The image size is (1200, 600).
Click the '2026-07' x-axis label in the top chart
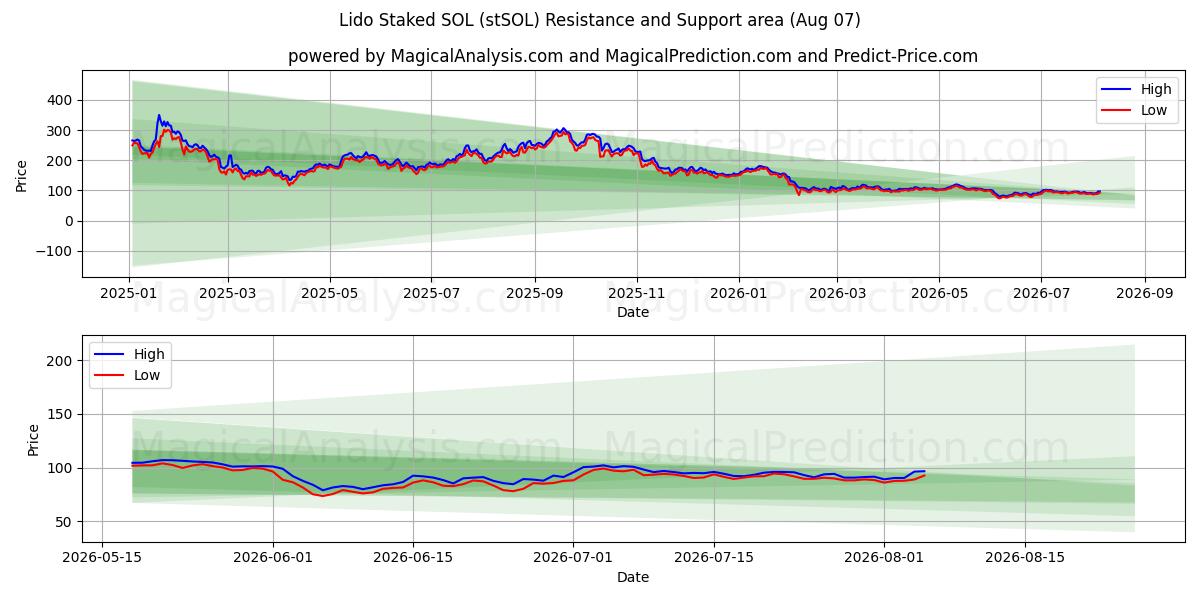1041,293
